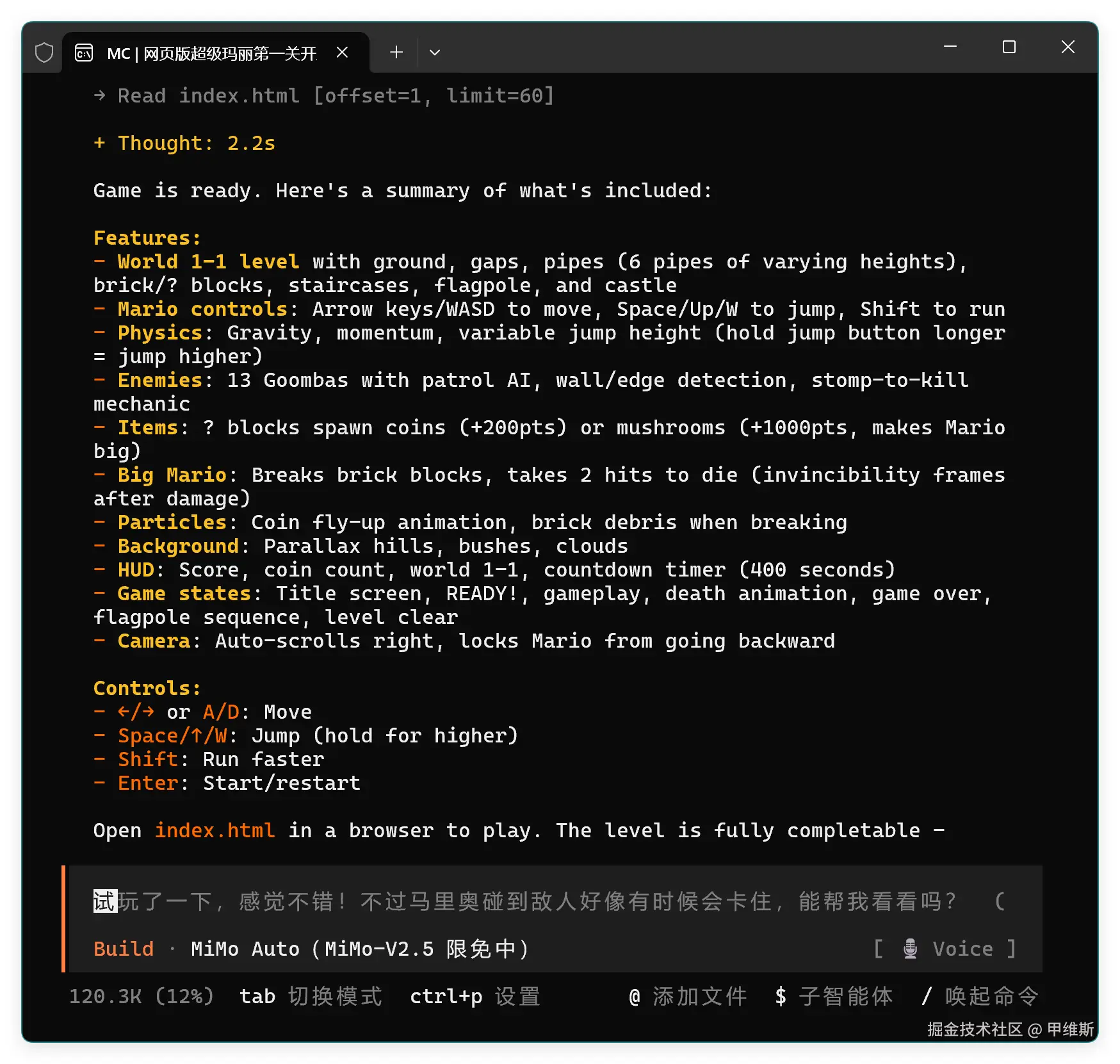
Task: Click the Controls: heading
Action: [147, 688]
